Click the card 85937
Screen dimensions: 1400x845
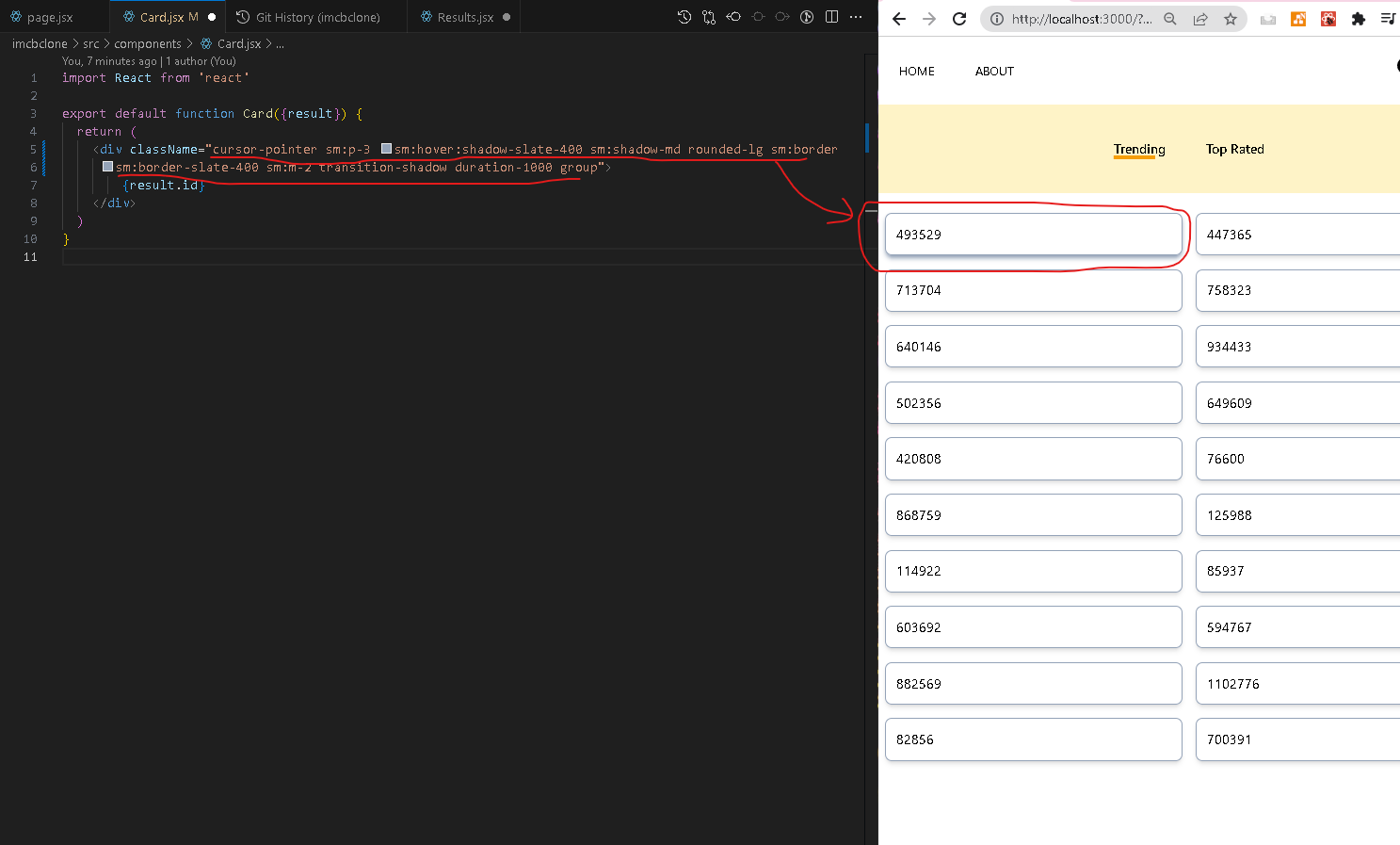(x=1297, y=571)
